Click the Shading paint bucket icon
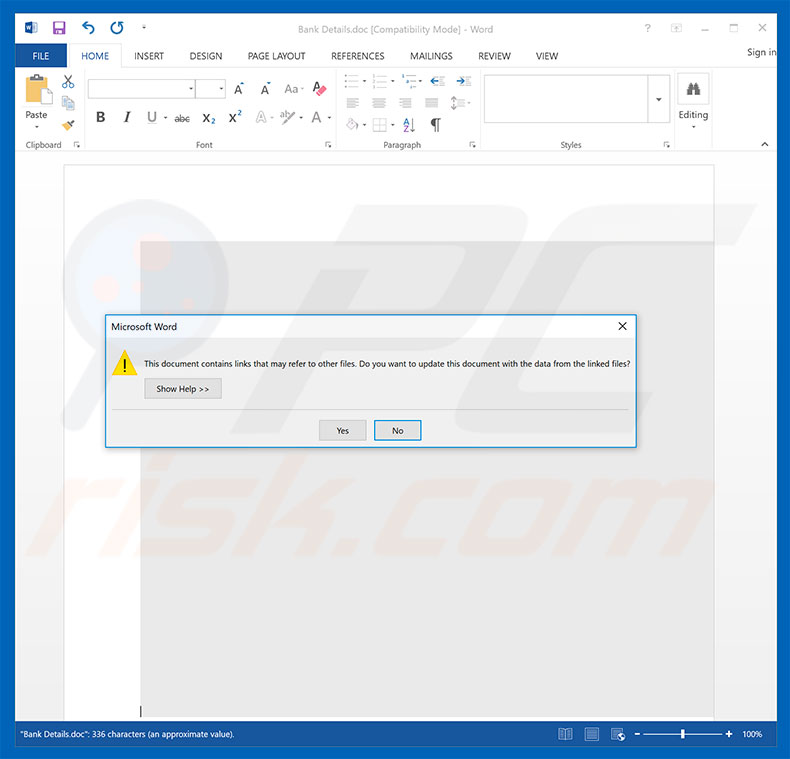This screenshot has height=759, width=790. (352, 124)
